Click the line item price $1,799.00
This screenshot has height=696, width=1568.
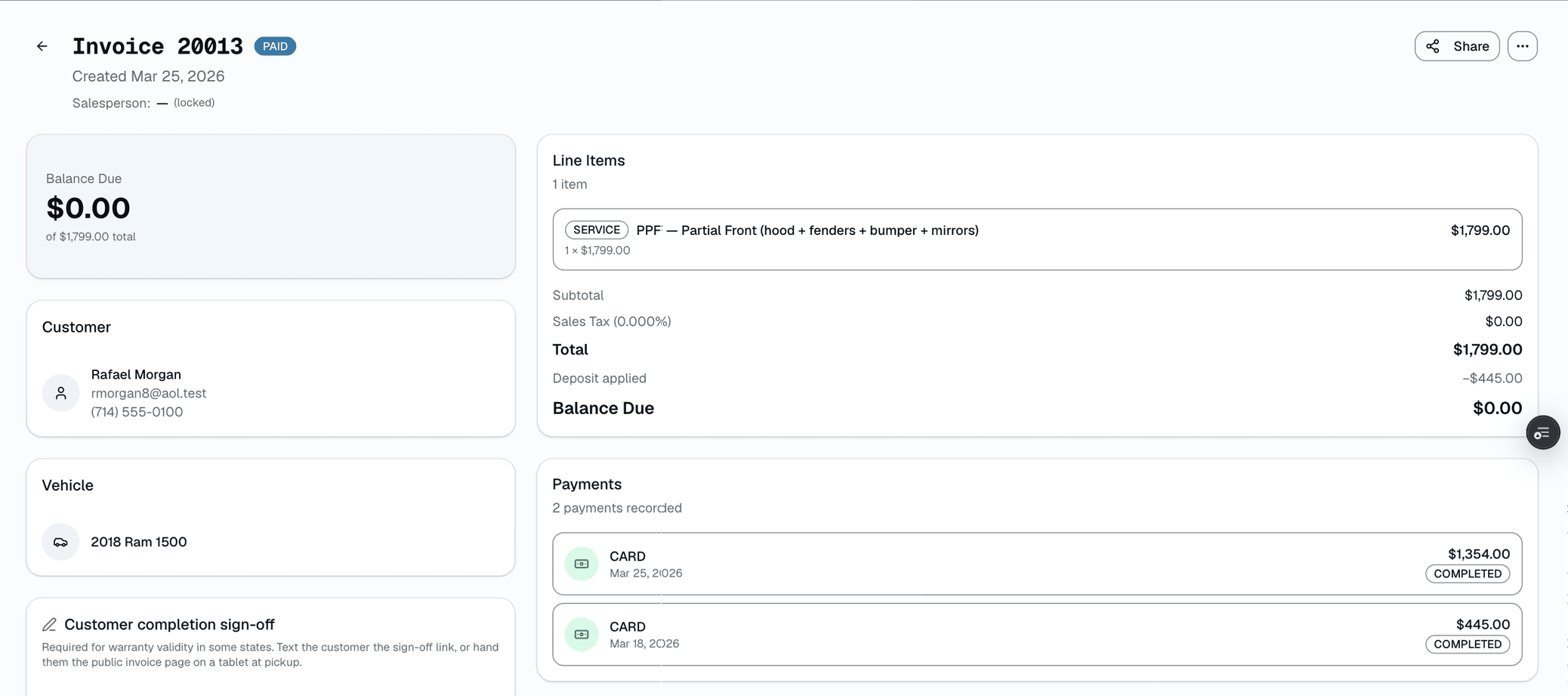(1480, 230)
